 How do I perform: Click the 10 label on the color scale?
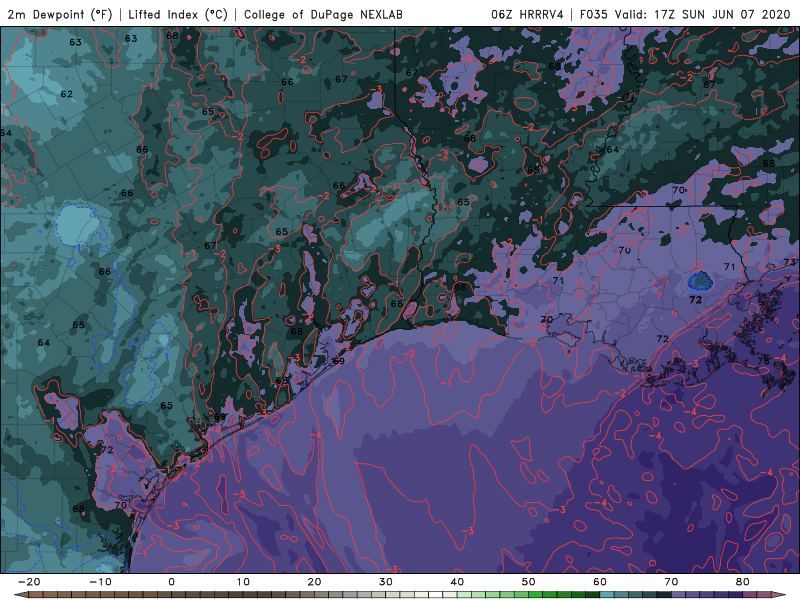click(243, 582)
